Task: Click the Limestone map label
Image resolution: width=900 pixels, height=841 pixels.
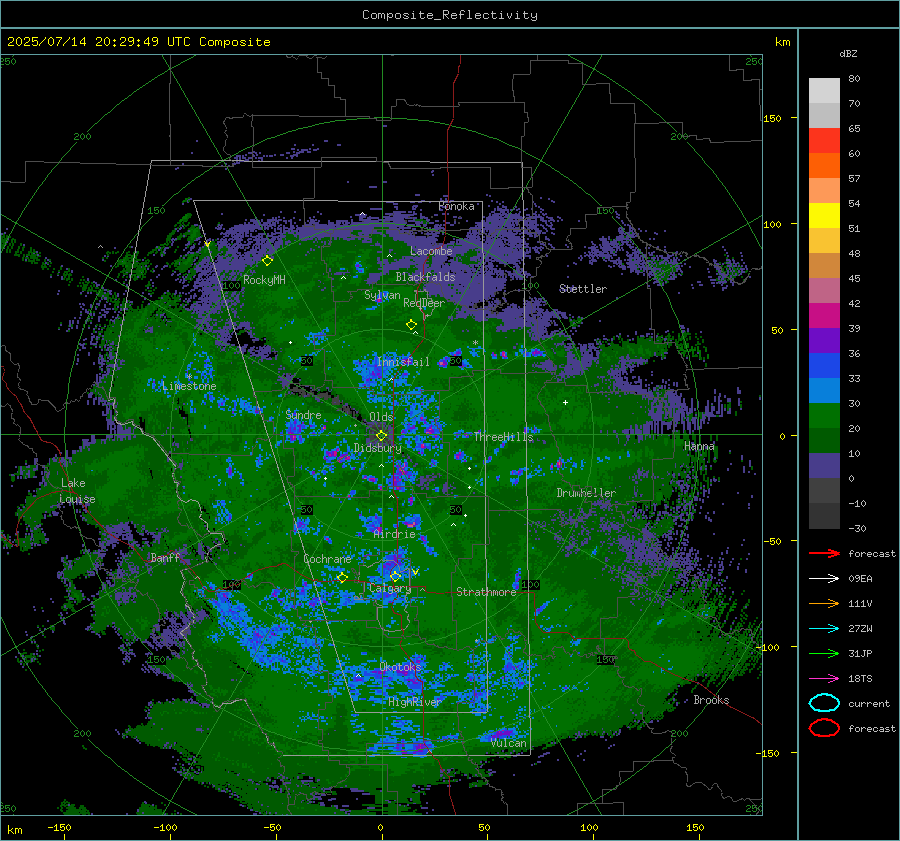Action: coord(189,386)
